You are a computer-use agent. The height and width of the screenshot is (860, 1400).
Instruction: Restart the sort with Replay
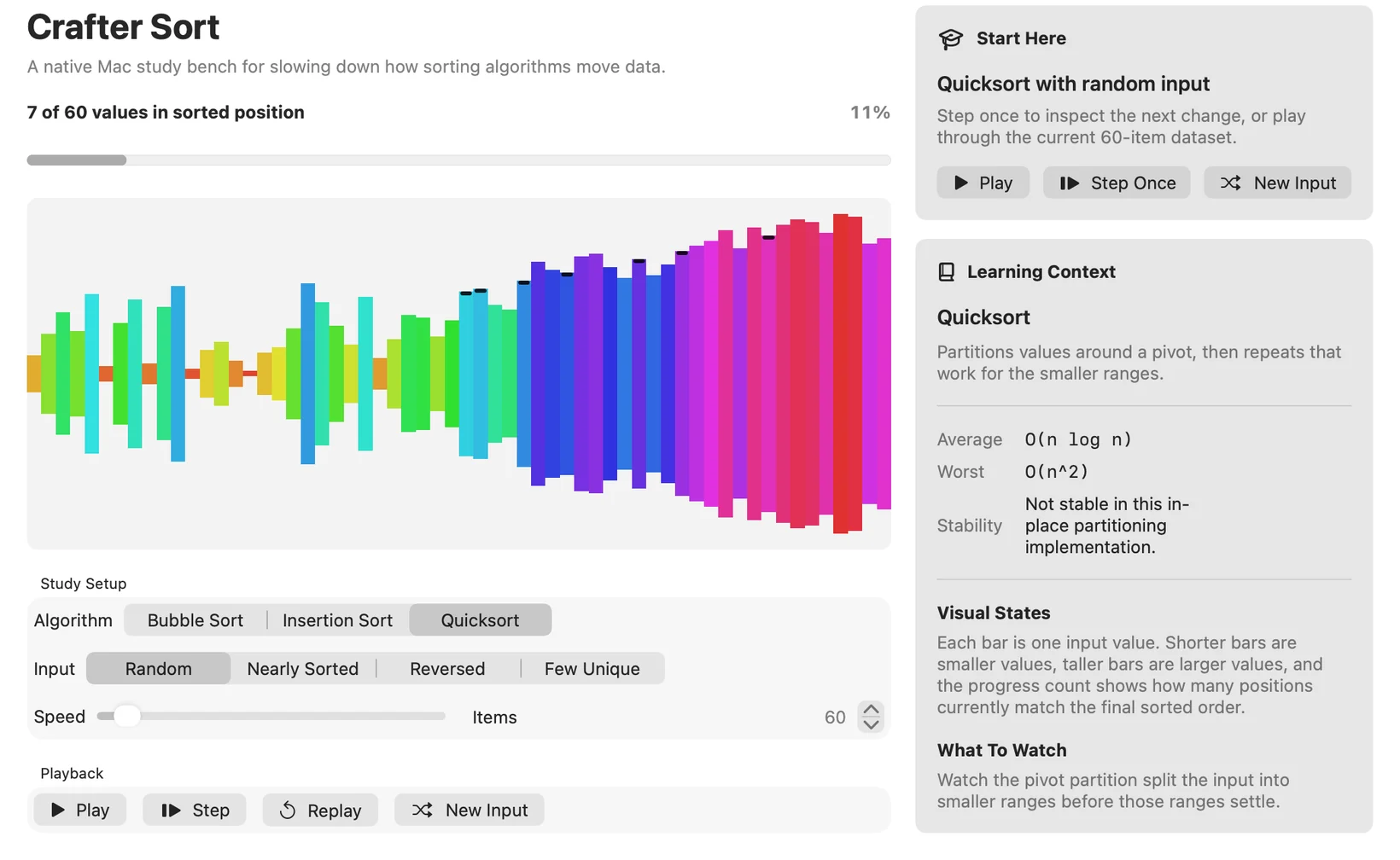(x=320, y=810)
